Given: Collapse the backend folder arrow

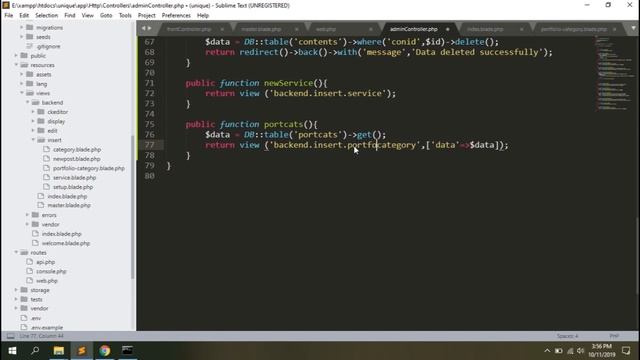Looking at the screenshot, I should [x=27, y=102].
